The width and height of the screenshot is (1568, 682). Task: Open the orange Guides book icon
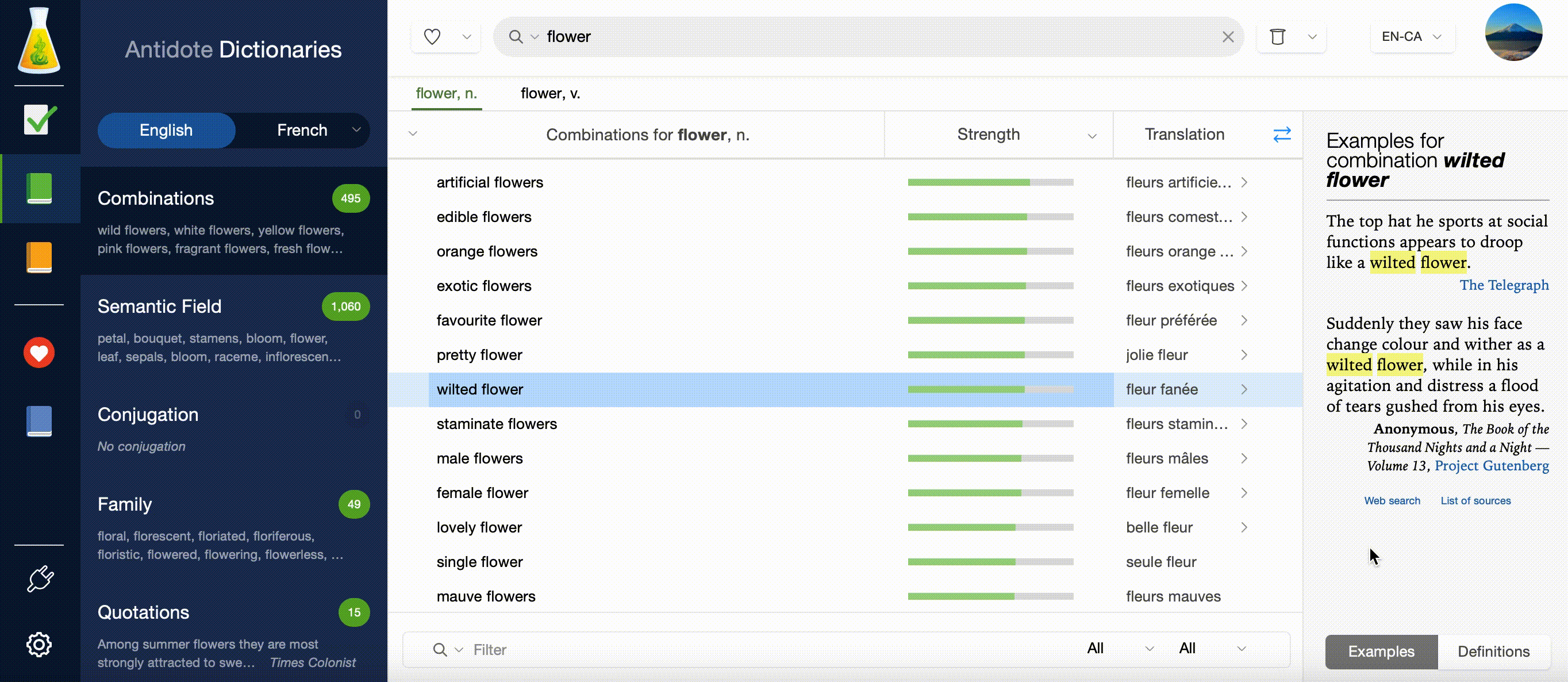pyautogui.click(x=40, y=257)
